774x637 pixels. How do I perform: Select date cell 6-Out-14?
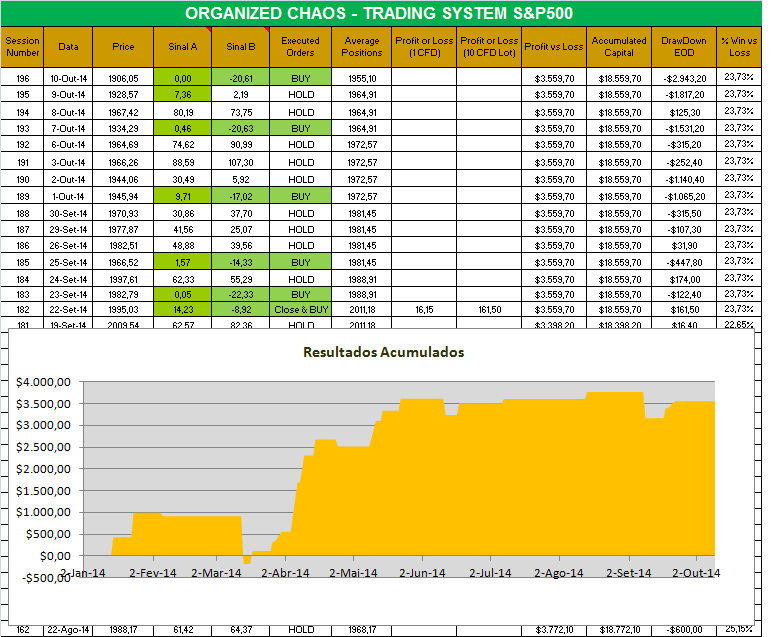click(x=68, y=145)
